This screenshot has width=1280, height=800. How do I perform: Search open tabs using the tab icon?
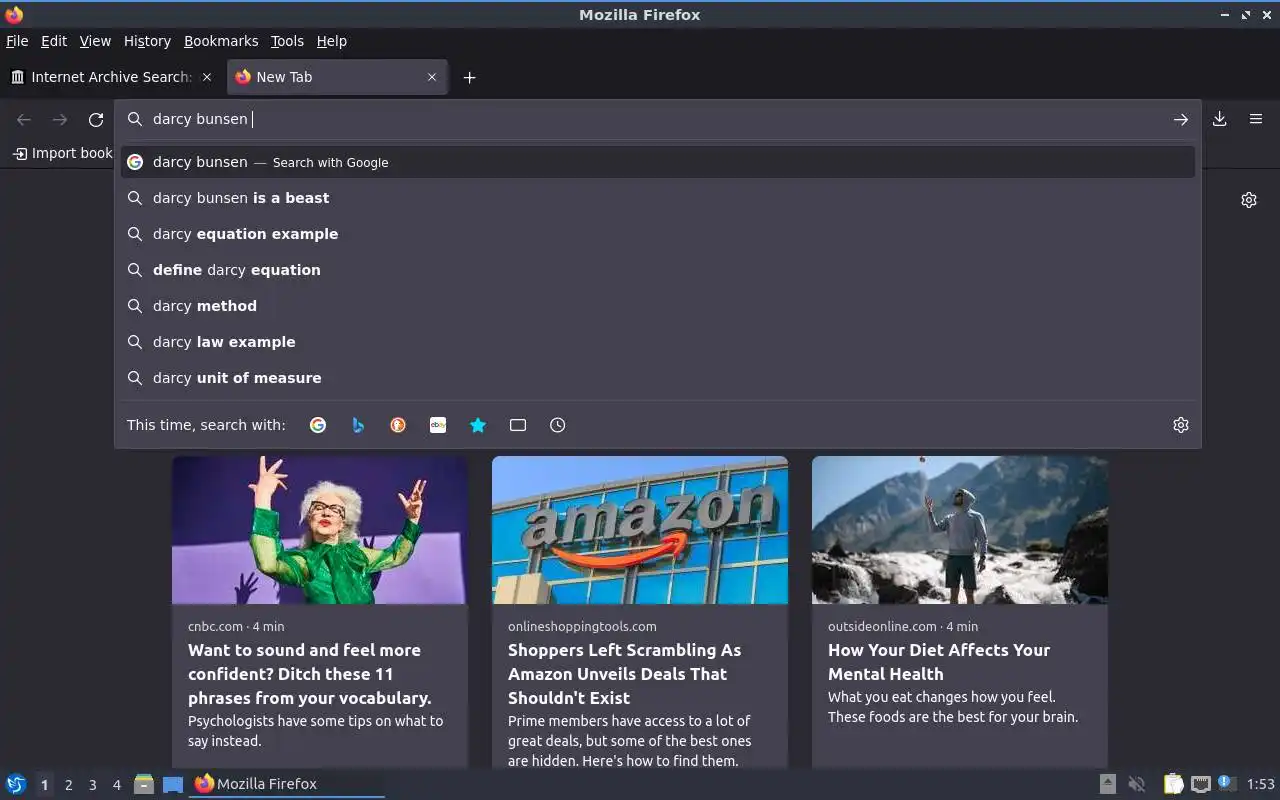tap(518, 425)
